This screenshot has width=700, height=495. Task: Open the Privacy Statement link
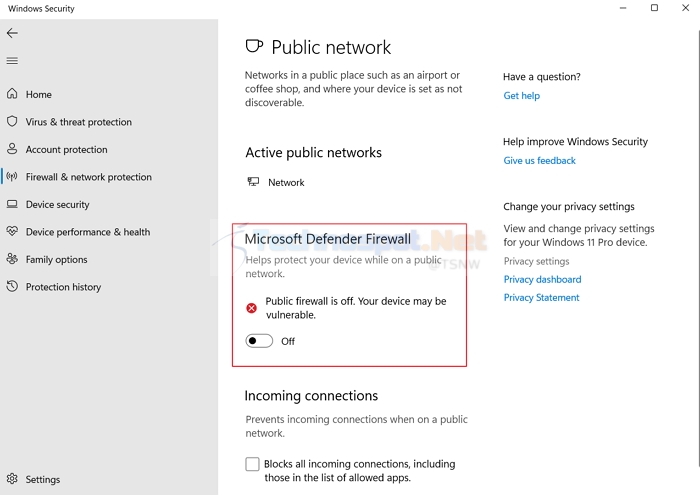(541, 297)
